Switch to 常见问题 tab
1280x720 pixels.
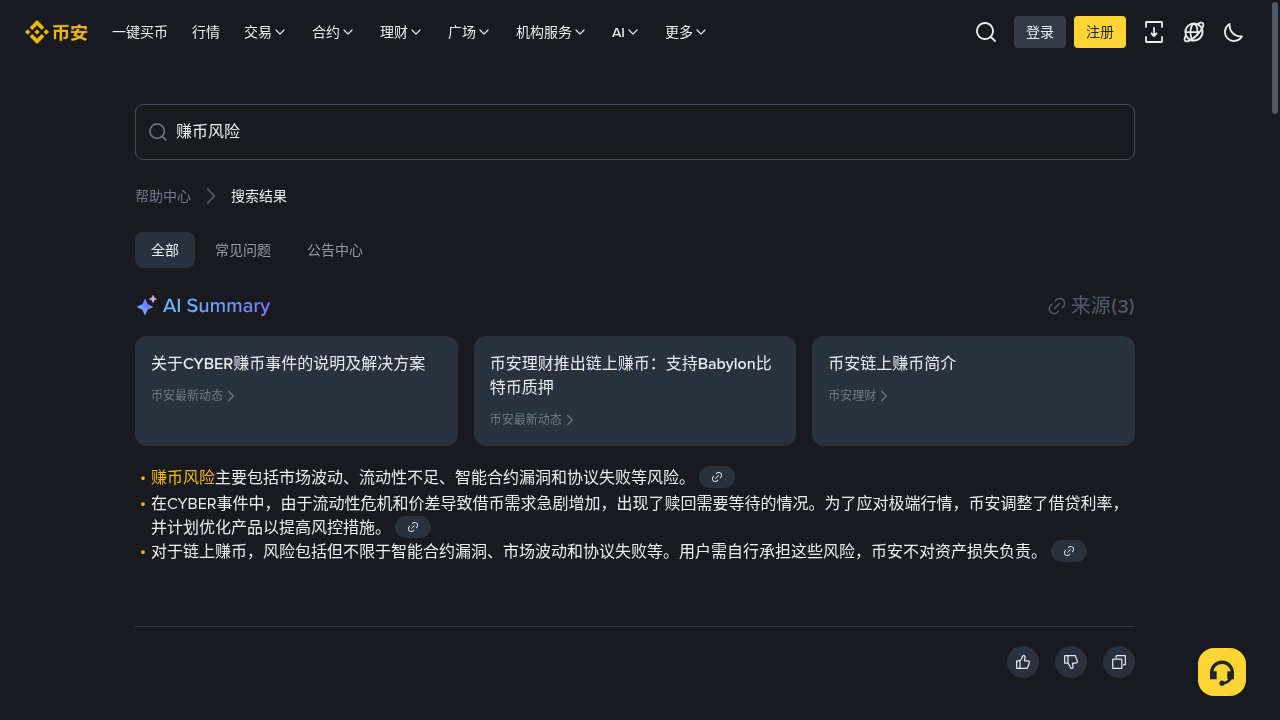[x=243, y=250]
